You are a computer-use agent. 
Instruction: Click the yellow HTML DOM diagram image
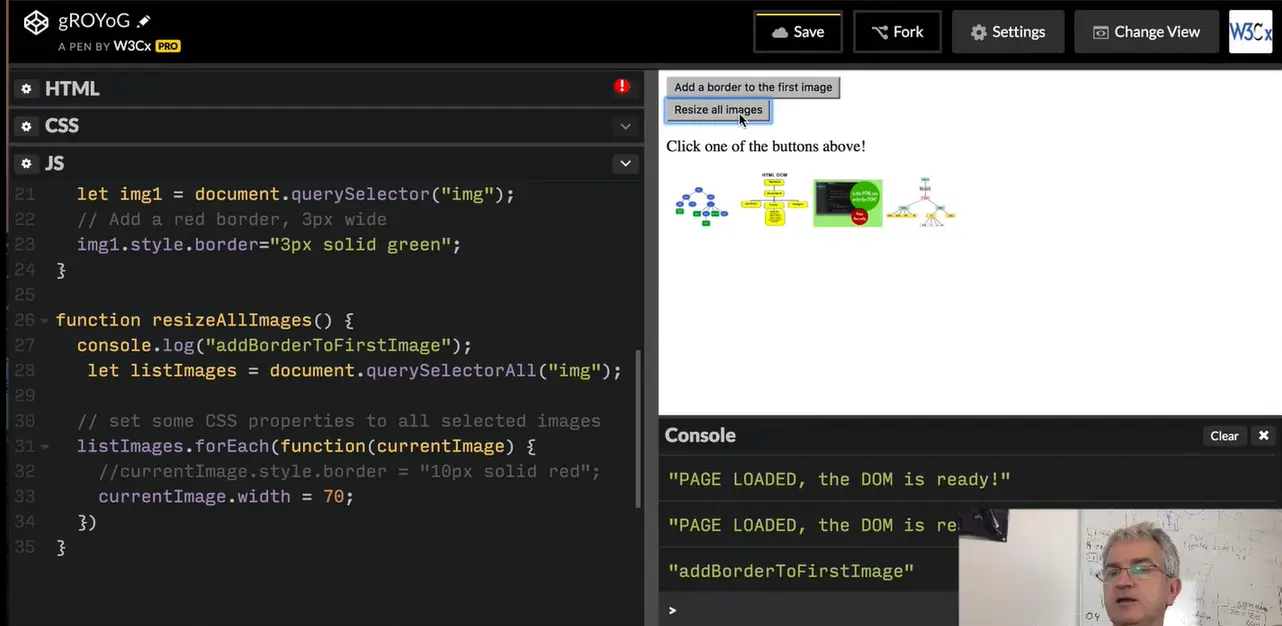tap(774, 199)
